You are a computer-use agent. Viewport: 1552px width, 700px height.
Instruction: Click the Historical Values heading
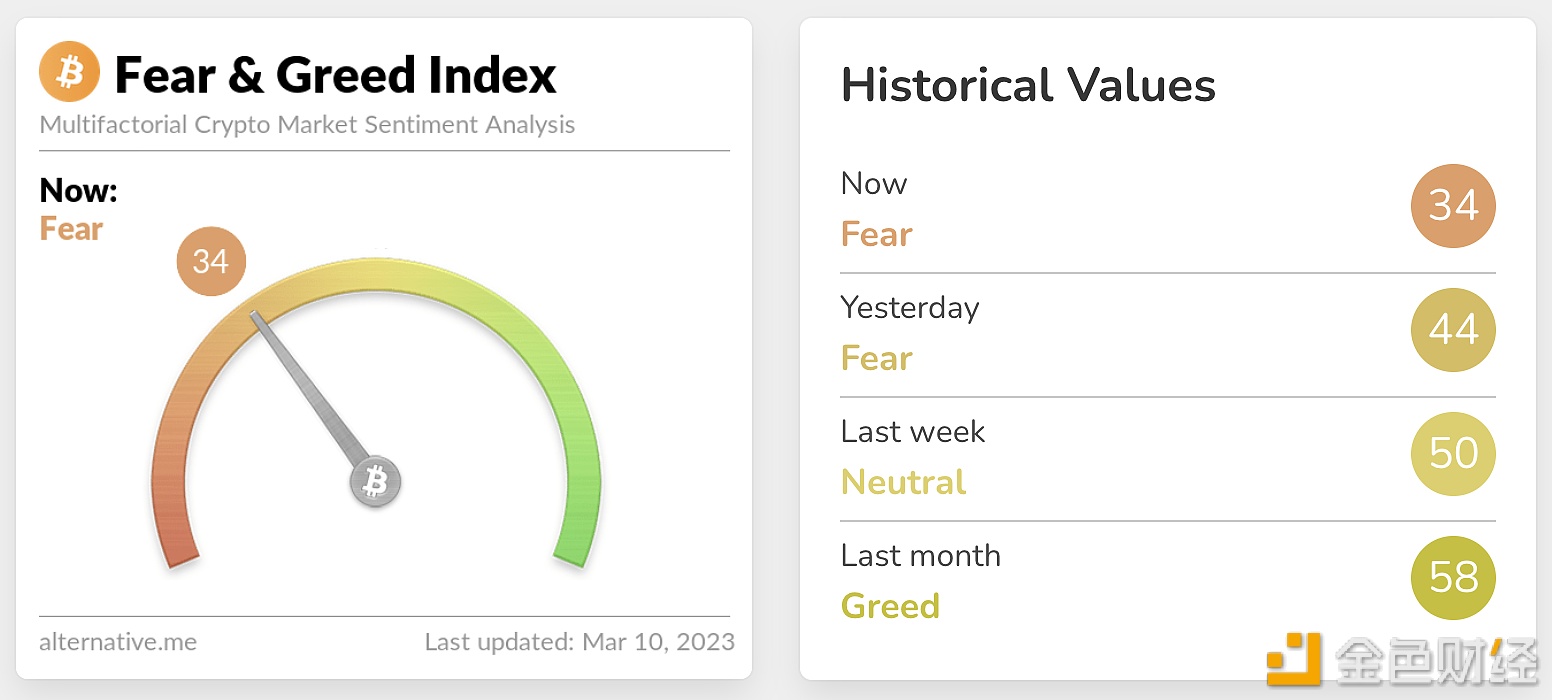[x=1028, y=85]
